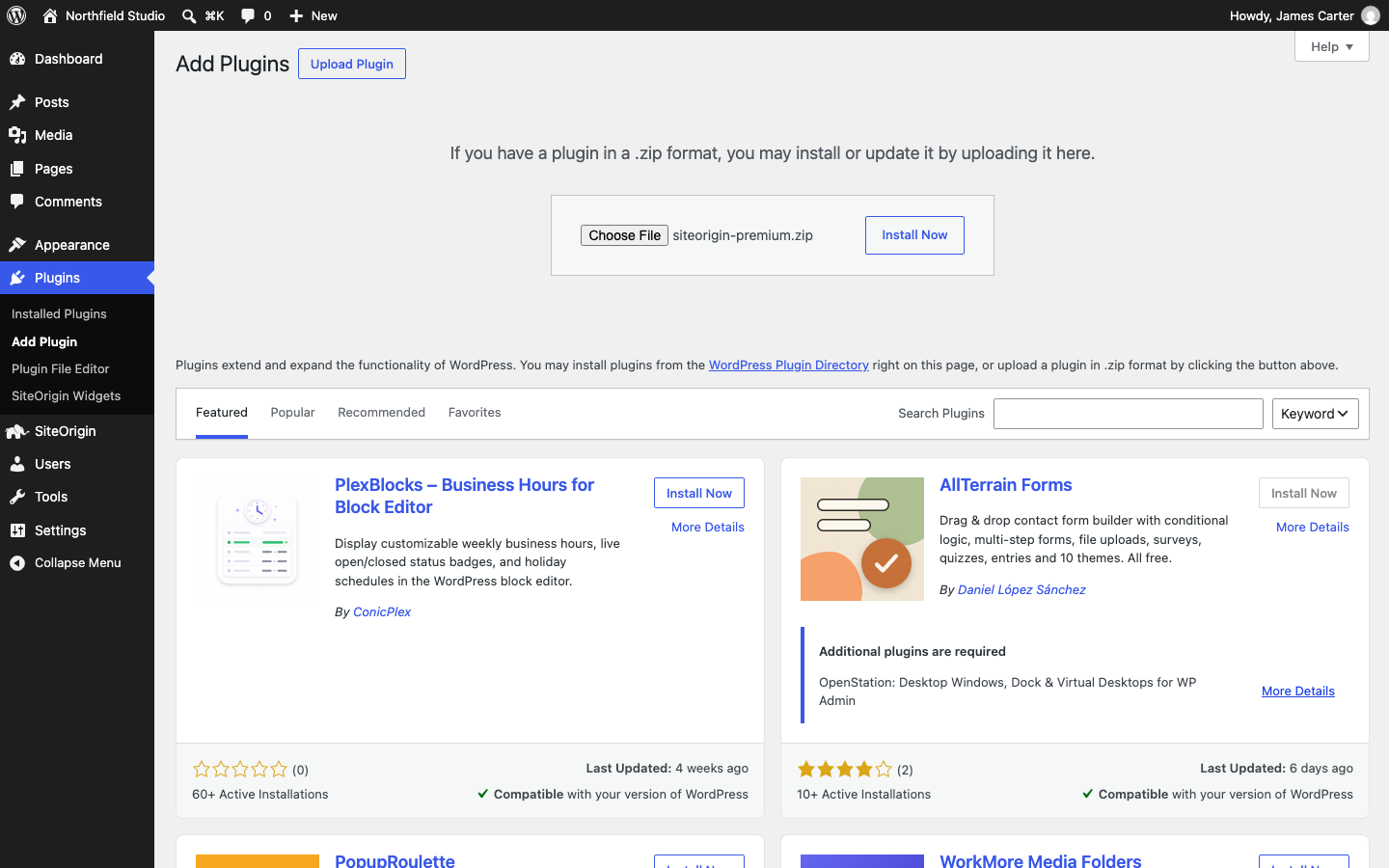Click the PlexBlocks plugin thumbnail
The image size is (1389, 868).
click(258, 539)
